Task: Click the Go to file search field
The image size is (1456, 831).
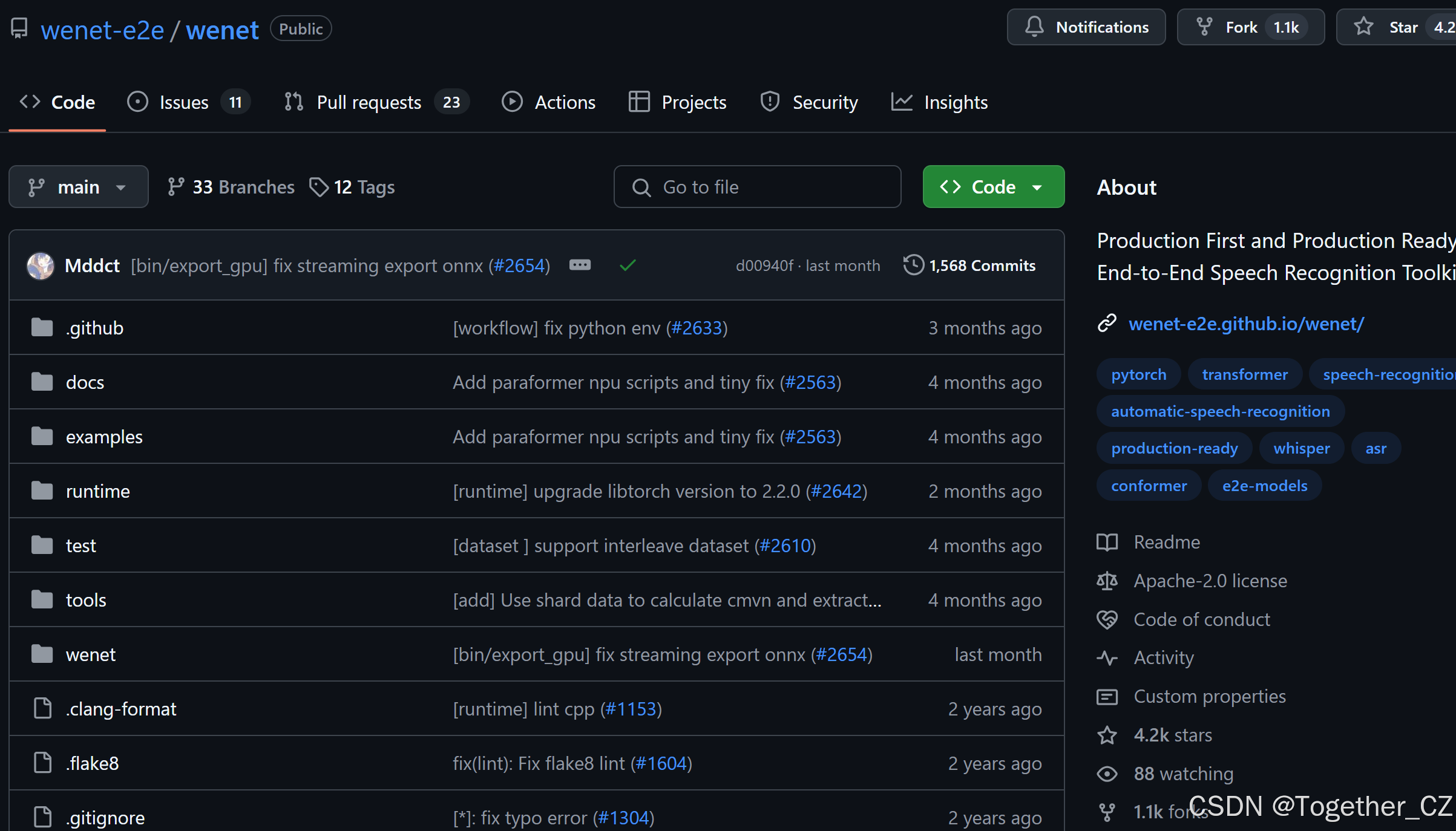Action: [757, 187]
